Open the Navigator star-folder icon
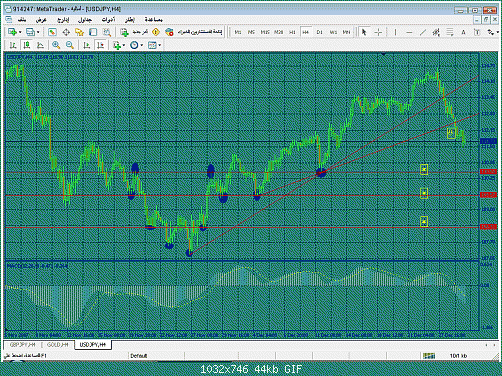Screen dimensions: 502x376 point(79,32)
